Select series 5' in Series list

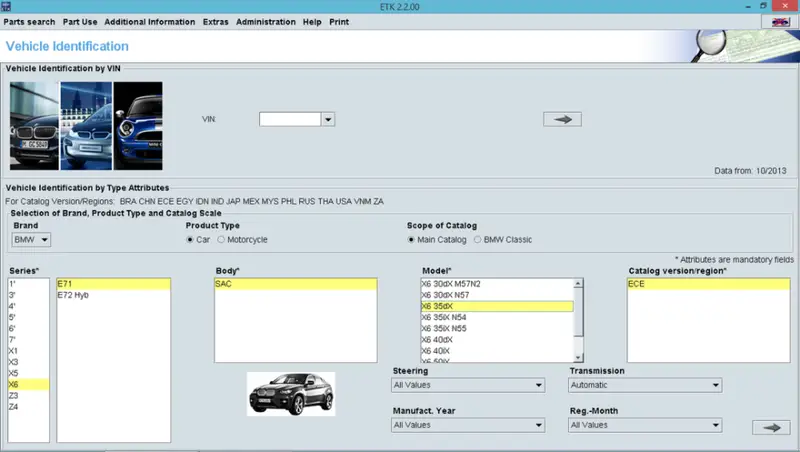(x=29, y=317)
